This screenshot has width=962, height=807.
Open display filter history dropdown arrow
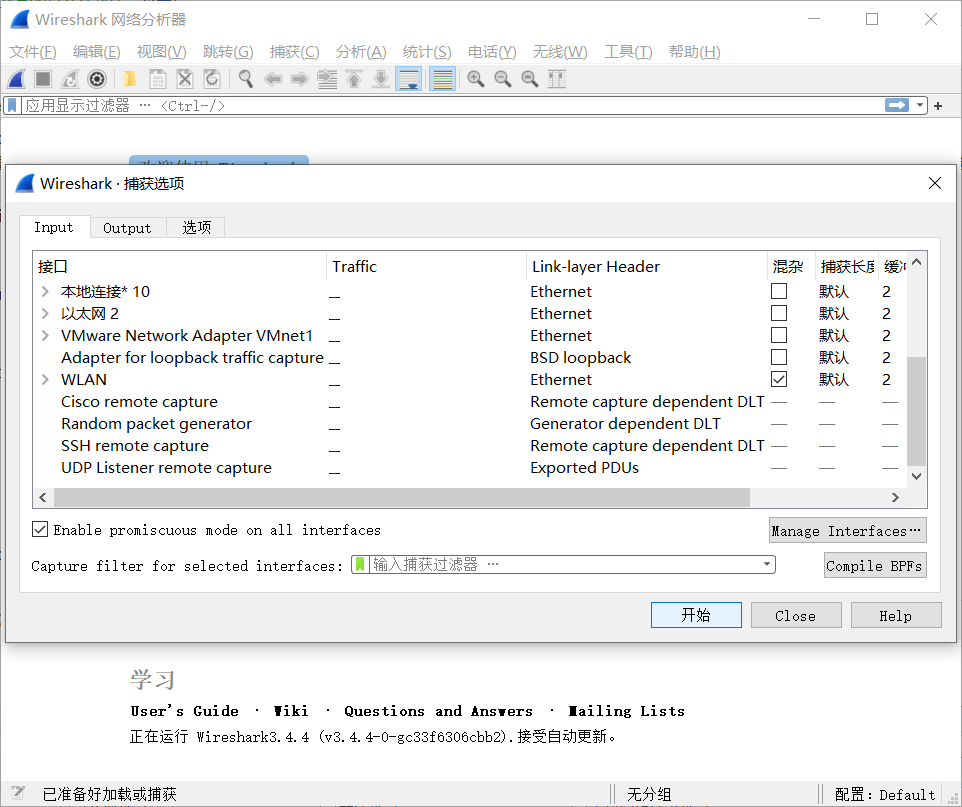(x=920, y=106)
